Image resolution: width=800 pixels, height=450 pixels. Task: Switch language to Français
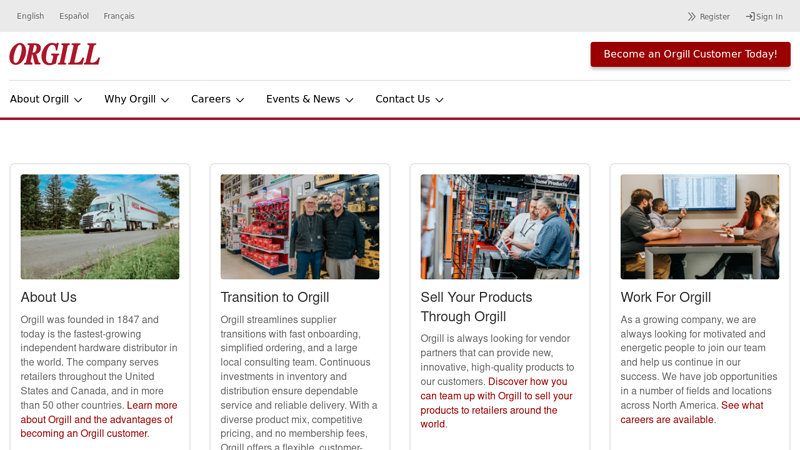[x=119, y=16]
